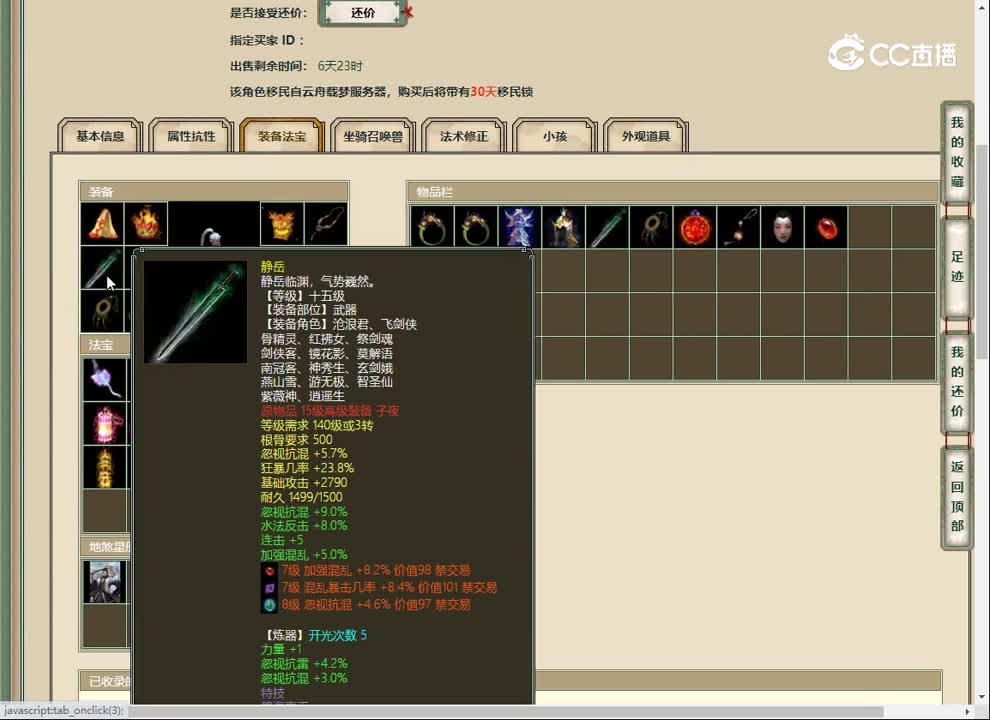This screenshot has width=990, height=720.
Task: Select the pink lantern 法宝 icon
Action: [104, 422]
